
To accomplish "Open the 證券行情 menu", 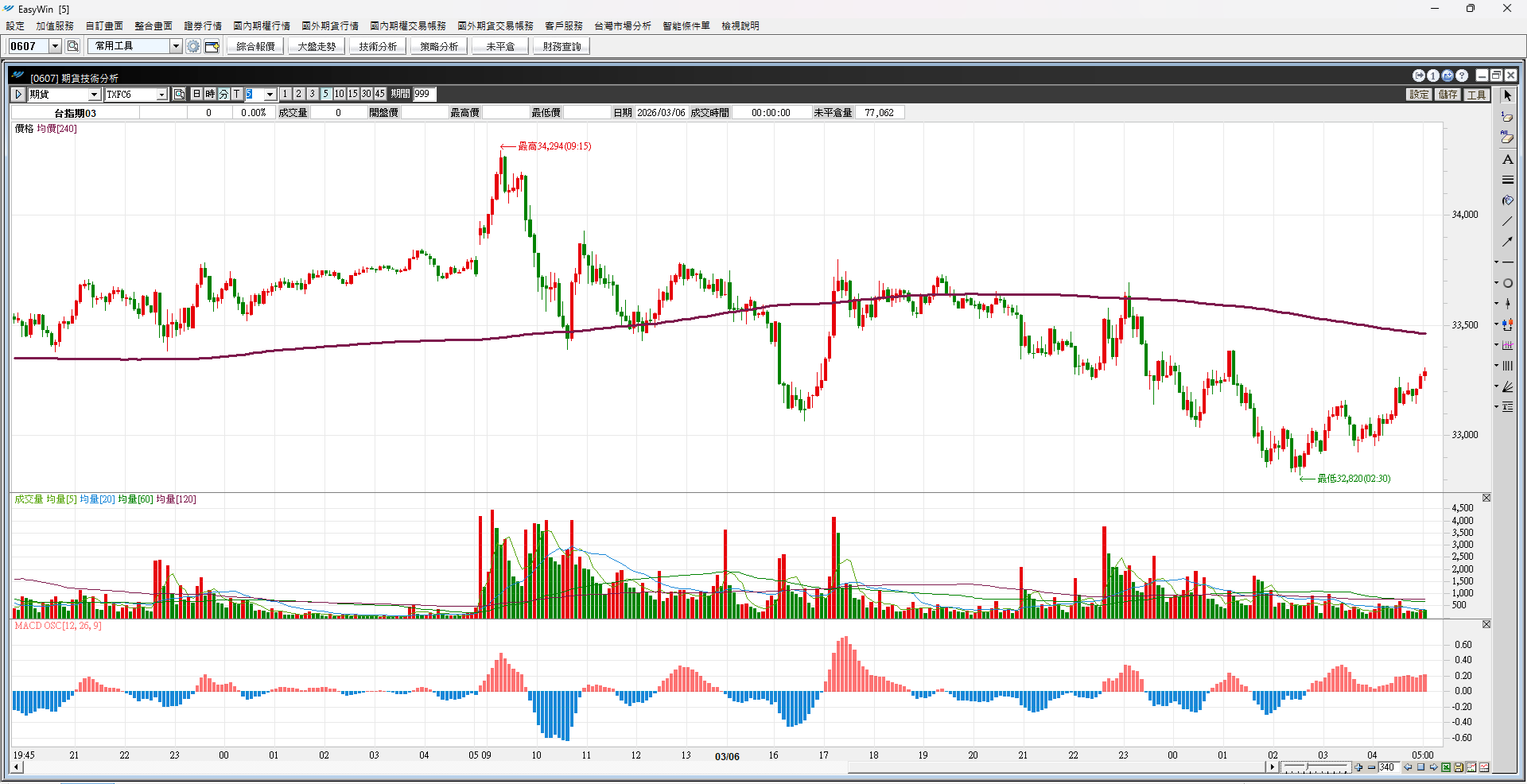I will (x=203, y=26).
